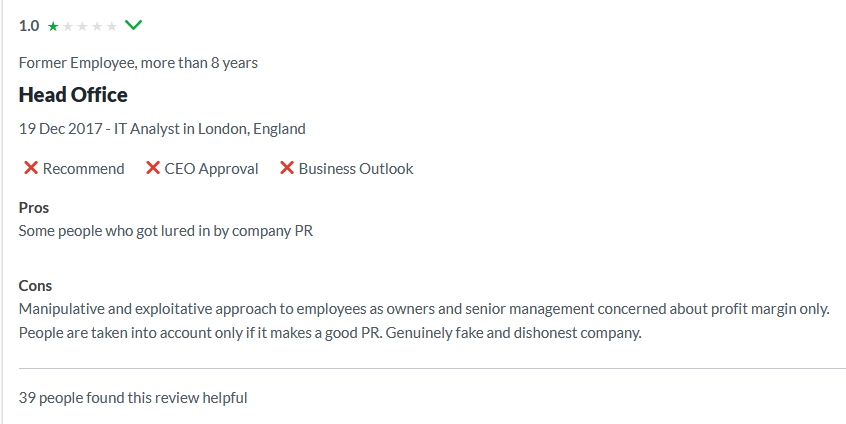The width and height of the screenshot is (846, 424).
Task: Select the CEO Approval label
Action: pyautogui.click(x=211, y=169)
